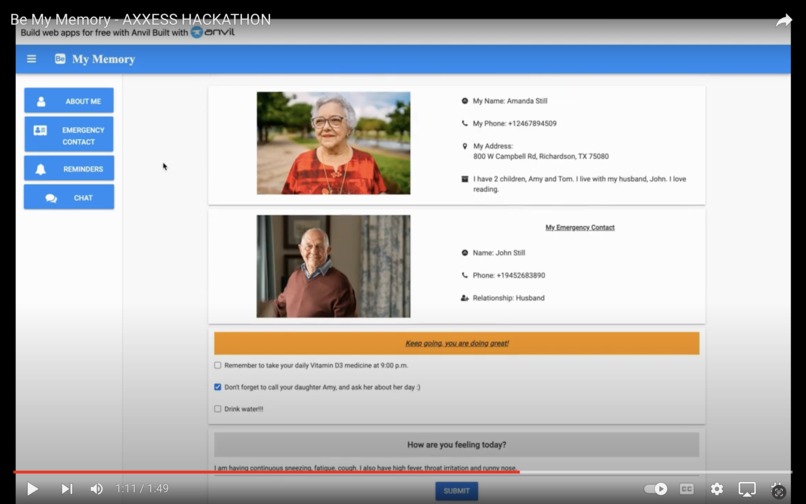The image size is (806, 504).
Task: Click the video progress bar
Action: (x=403, y=472)
